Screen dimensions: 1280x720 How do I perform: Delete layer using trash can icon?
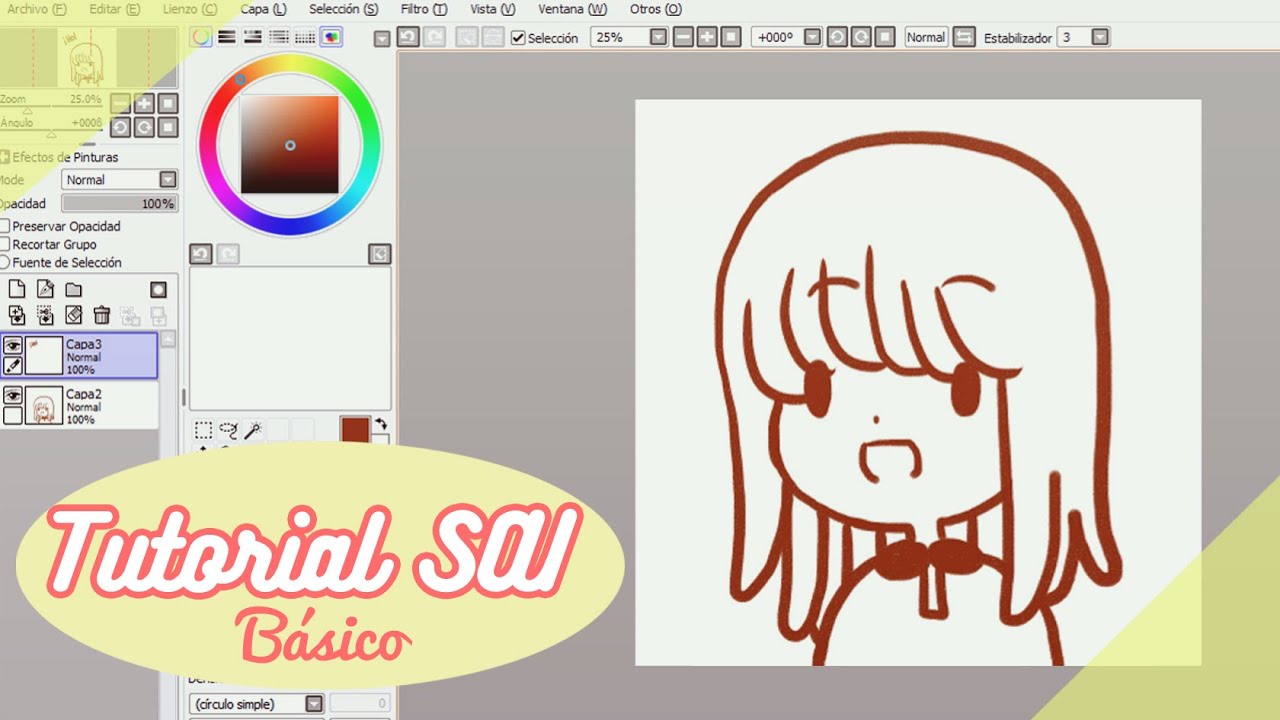101,315
